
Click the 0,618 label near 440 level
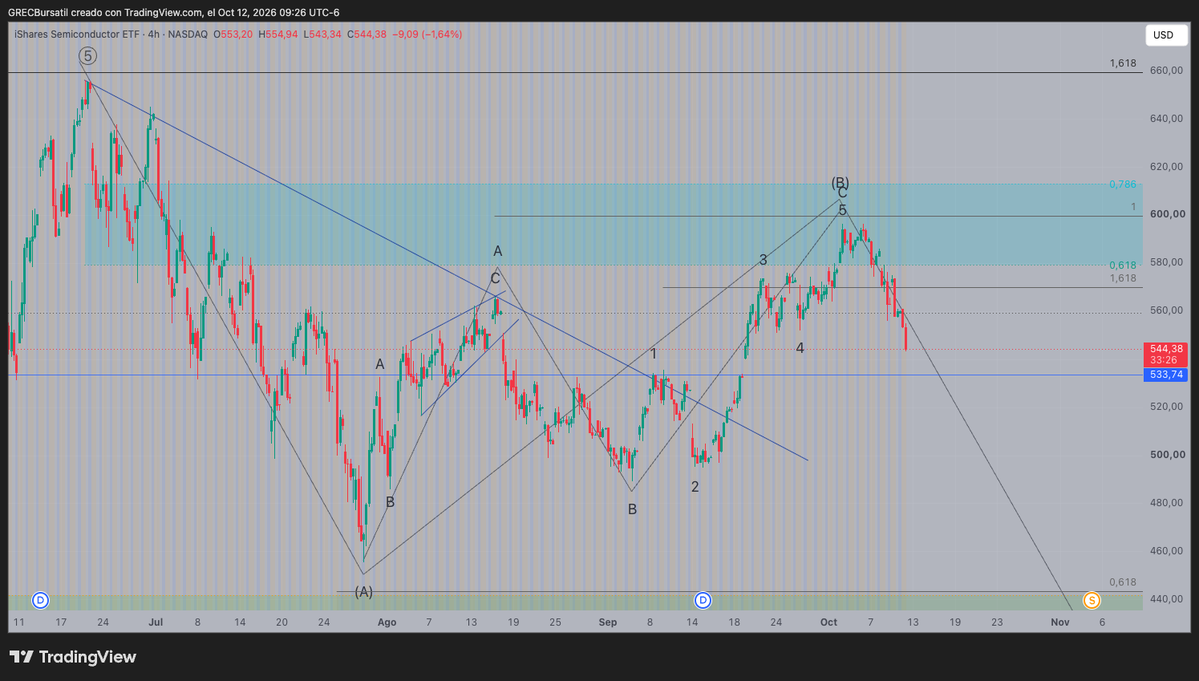[x=1123, y=582]
